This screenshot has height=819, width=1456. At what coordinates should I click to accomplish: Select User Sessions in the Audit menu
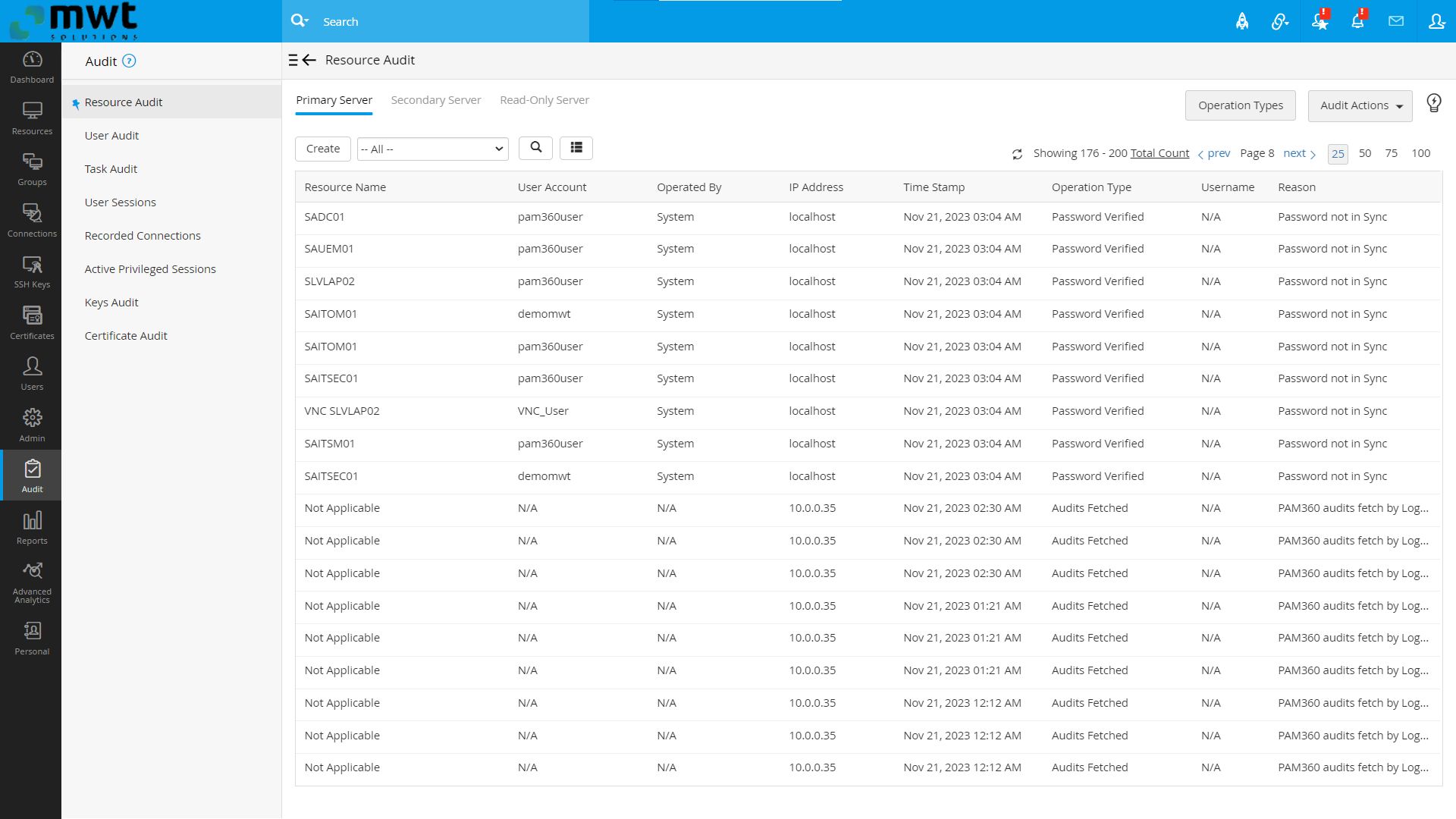120,202
